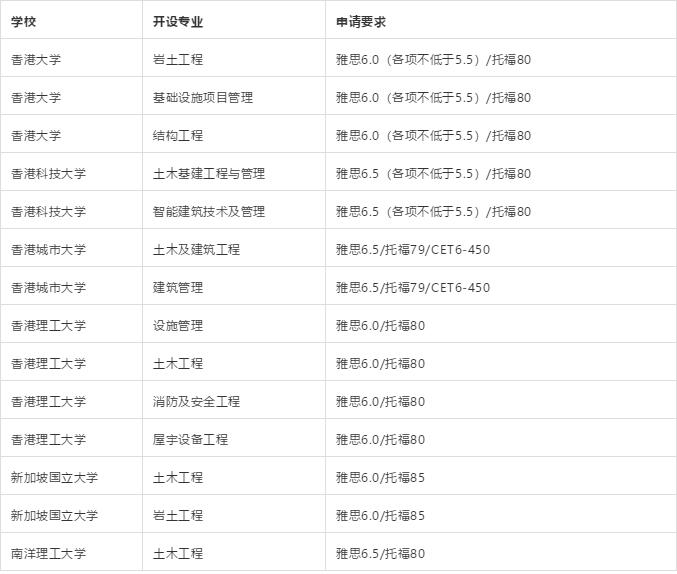Click the 建筑管理 program cell
Screen dimensions: 677x574
pyautogui.click(x=178, y=287)
